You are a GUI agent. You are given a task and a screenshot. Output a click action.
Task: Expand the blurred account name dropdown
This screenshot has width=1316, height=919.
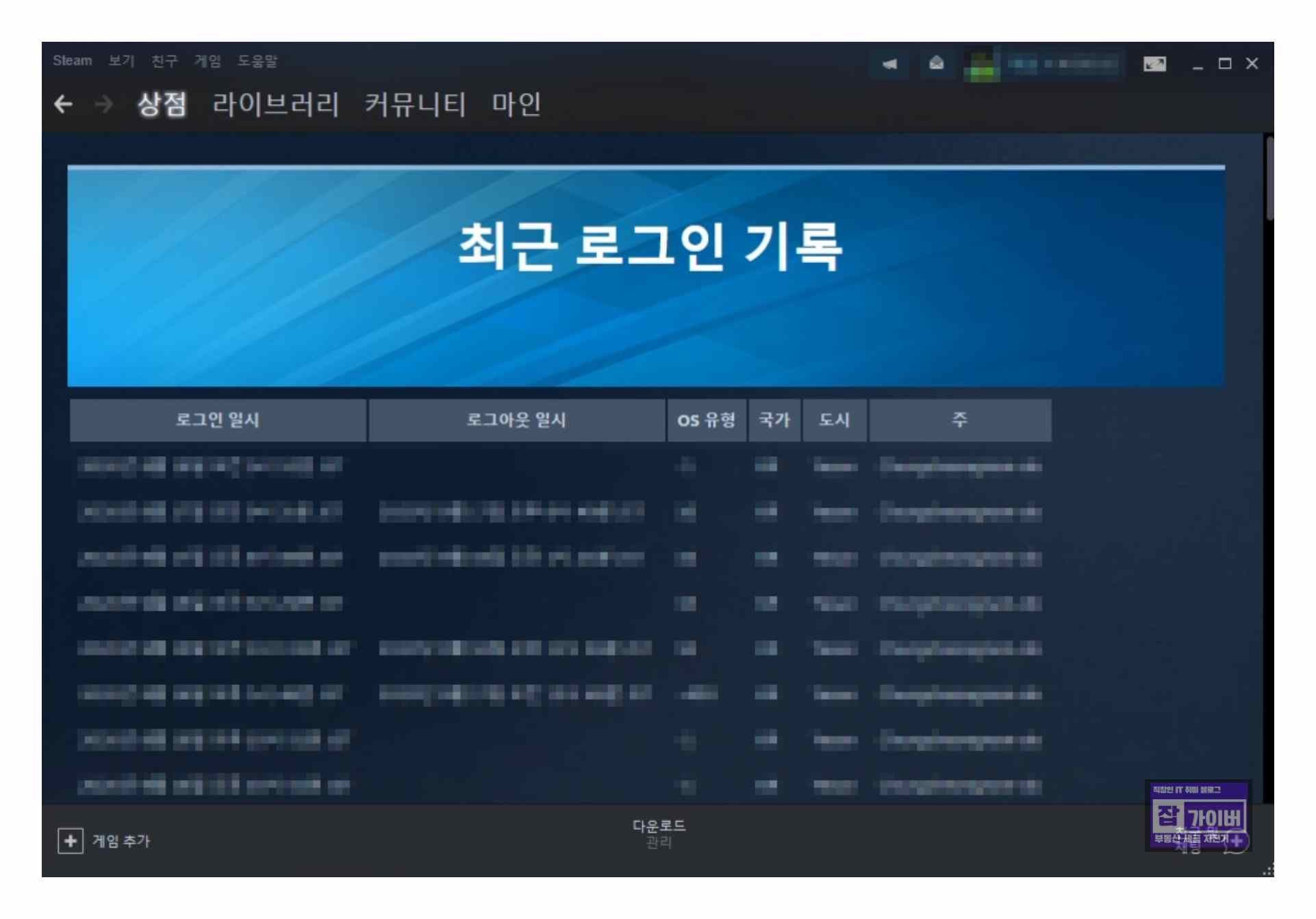coord(1061,64)
